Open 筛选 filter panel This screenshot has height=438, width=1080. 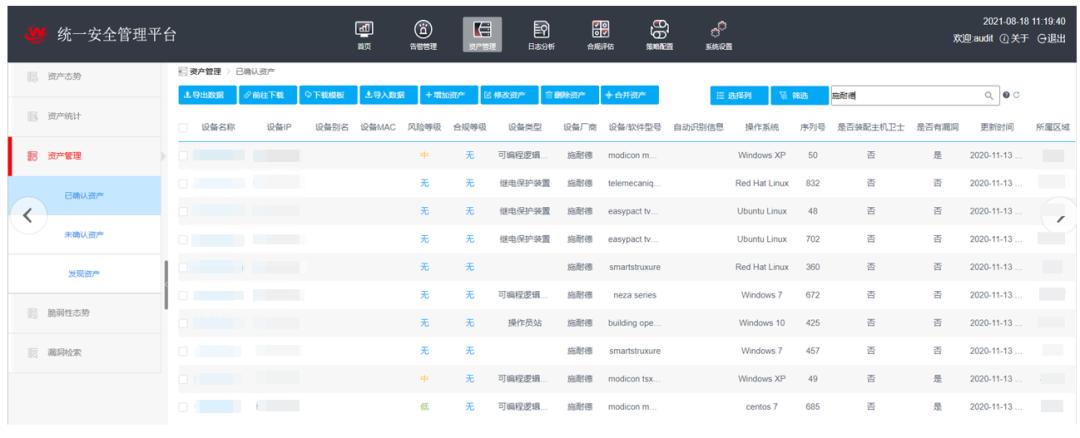point(799,96)
